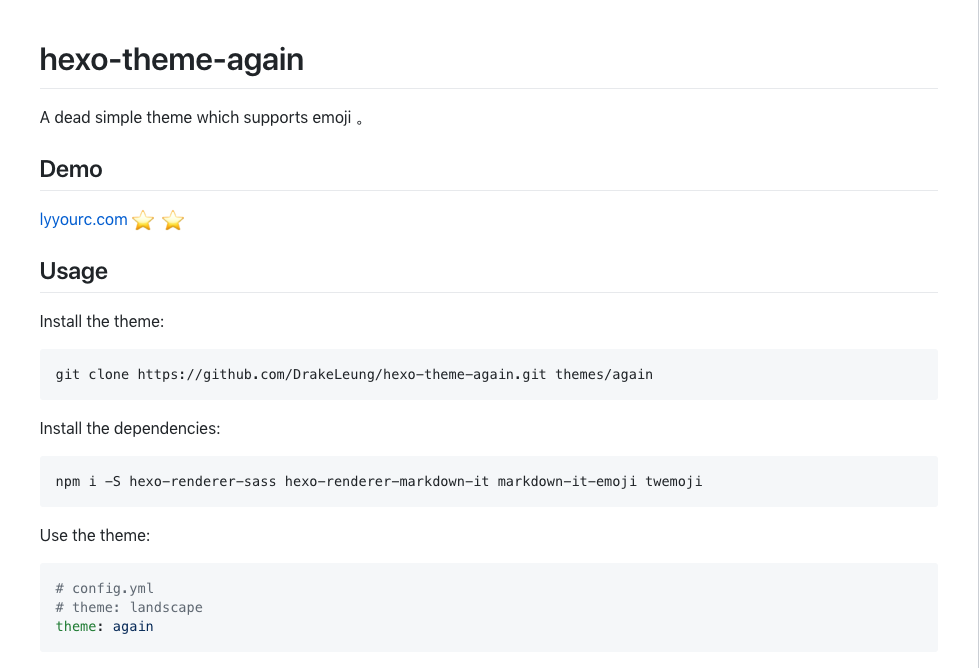Click the Usage section heading
The height and width of the screenshot is (668, 979).
point(73,271)
